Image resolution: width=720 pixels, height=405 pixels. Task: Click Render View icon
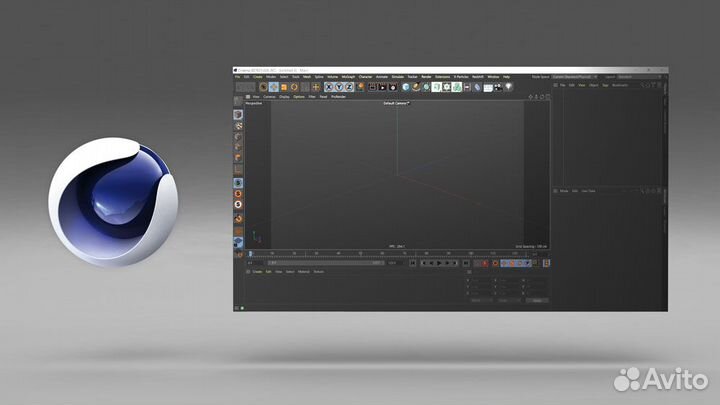pos(372,87)
